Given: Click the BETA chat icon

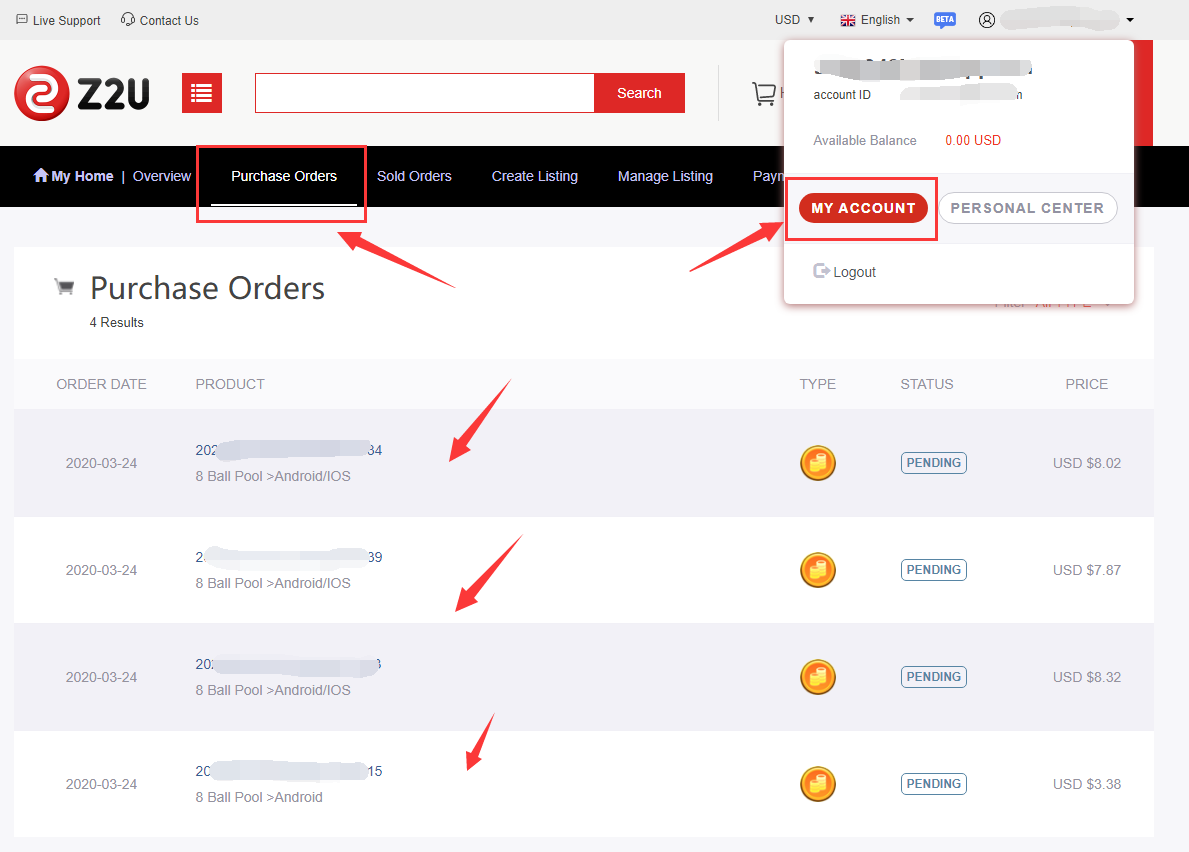Looking at the screenshot, I should pyautogui.click(x=945, y=20).
